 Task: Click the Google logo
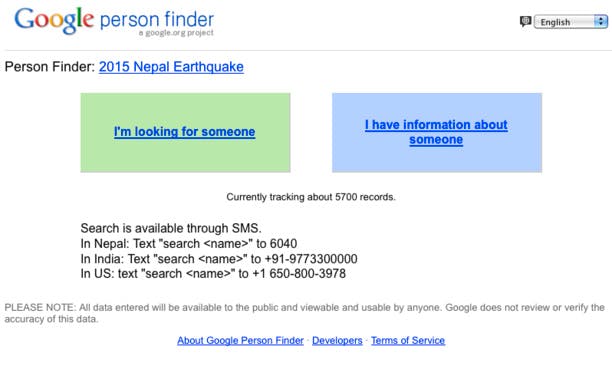pyautogui.click(x=54, y=20)
